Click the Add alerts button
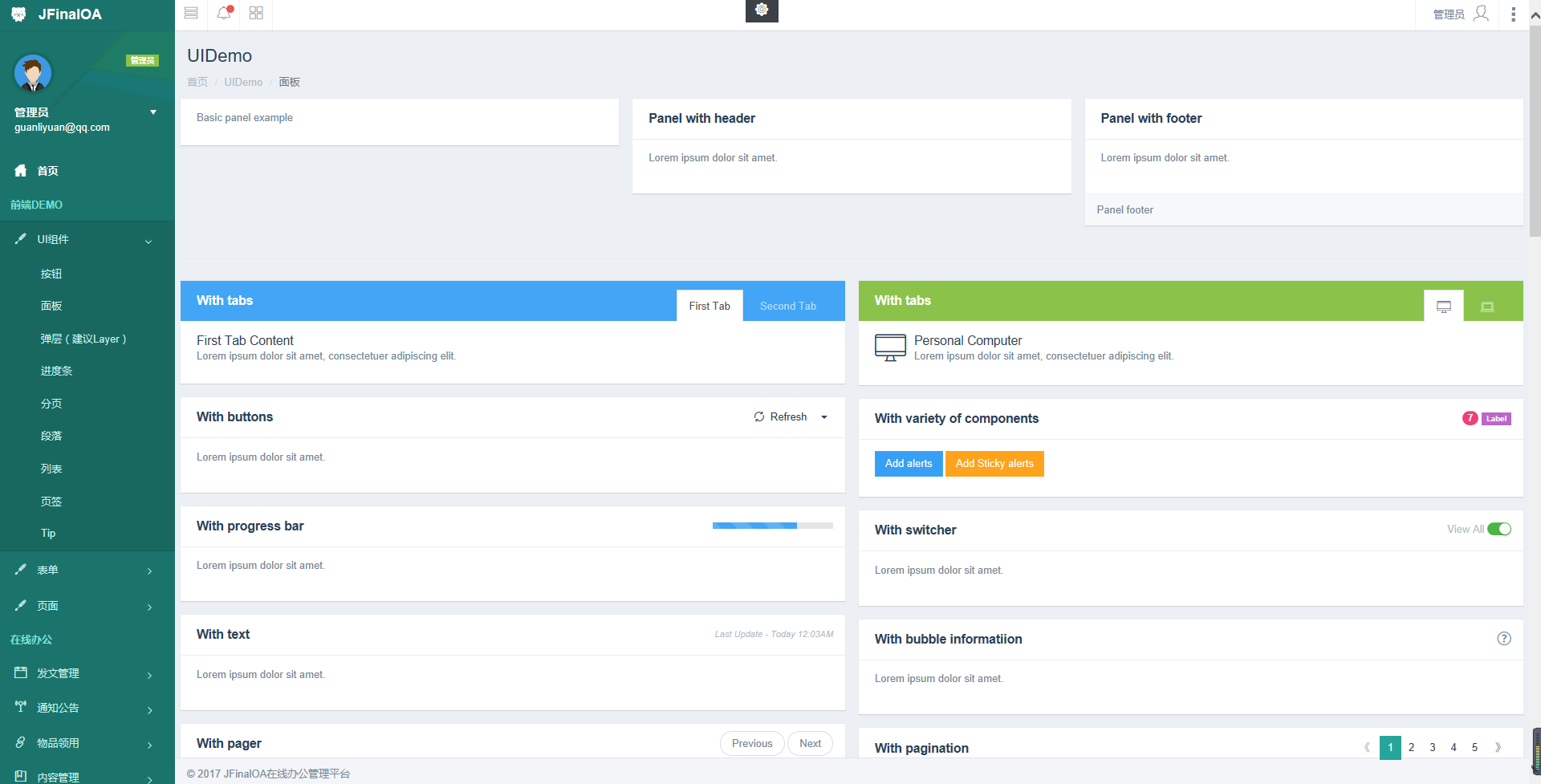The width and height of the screenshot is (1541, 784). coord(909,463)
